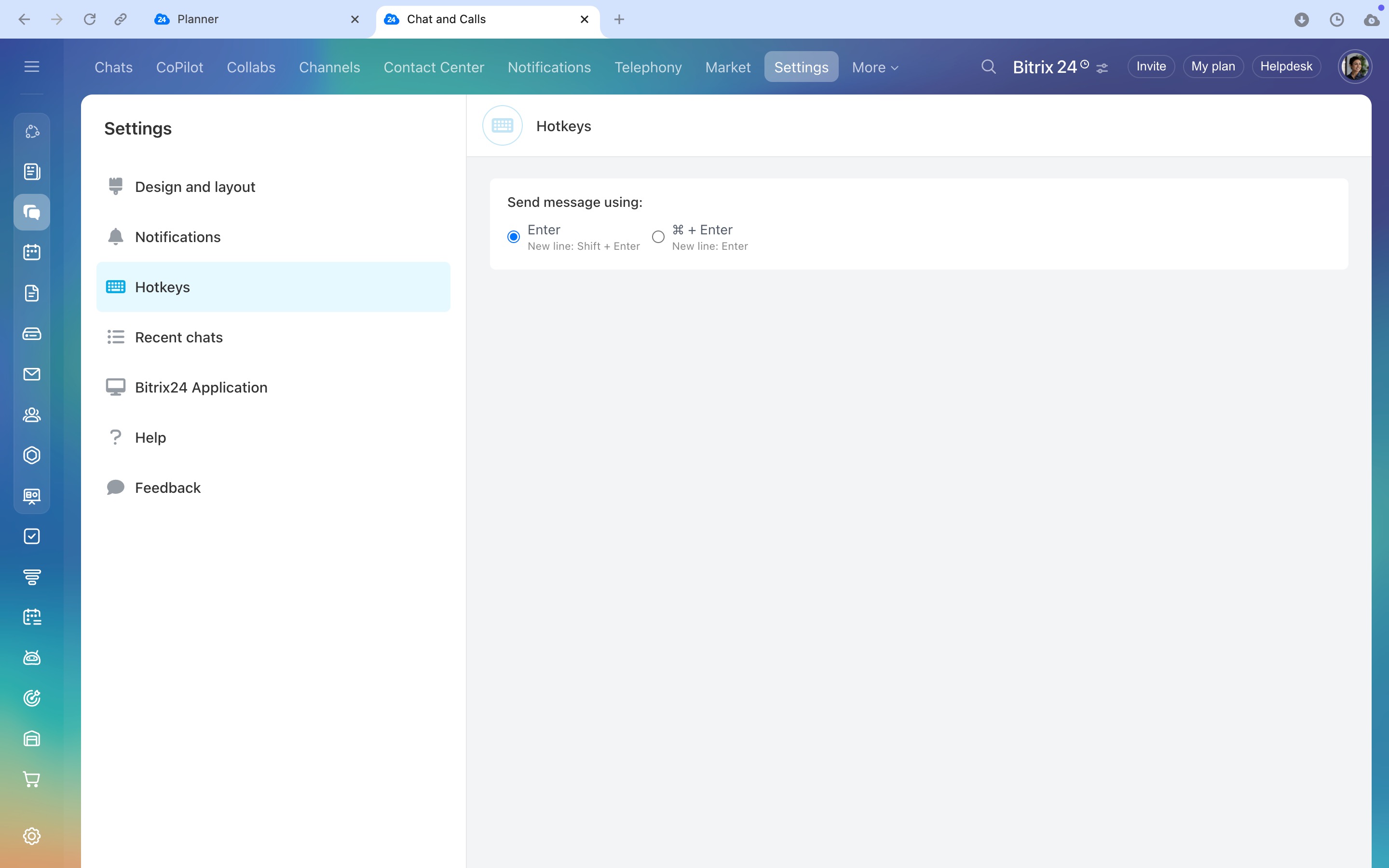
Task: Open Bitrix24 sliders settings icon
Action: [1102, 68]
